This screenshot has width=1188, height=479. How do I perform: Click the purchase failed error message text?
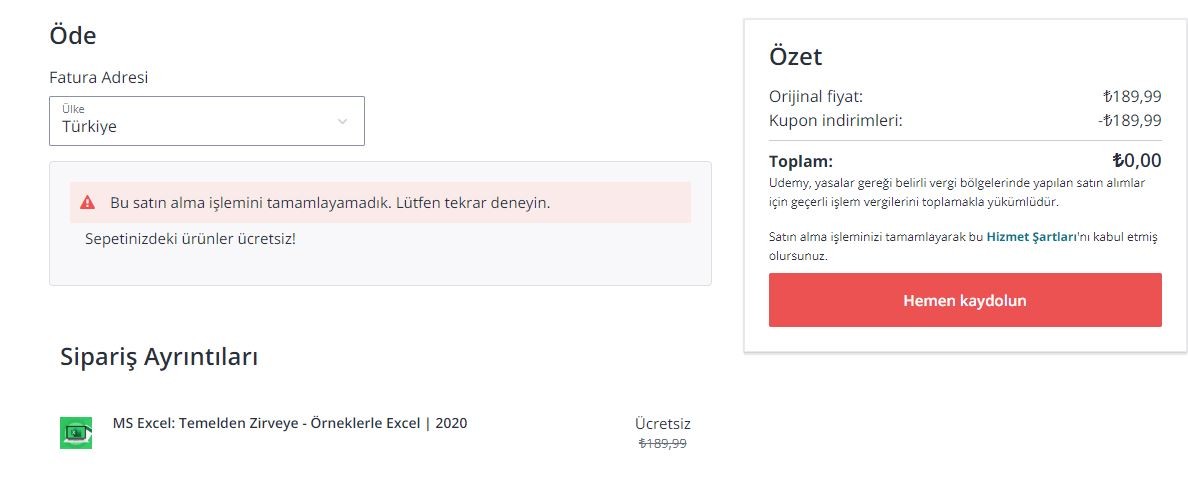330,203
